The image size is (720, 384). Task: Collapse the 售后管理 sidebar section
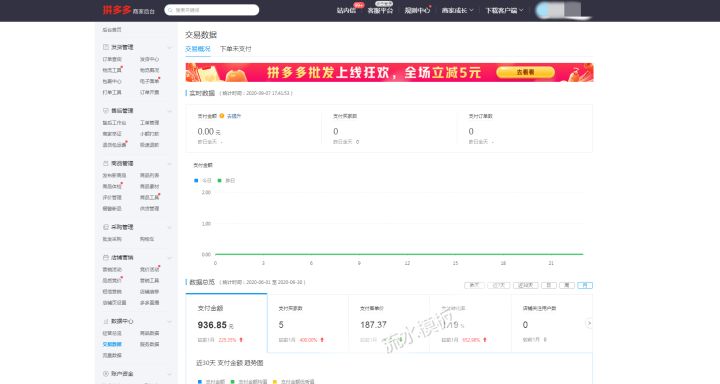(169, 111)
